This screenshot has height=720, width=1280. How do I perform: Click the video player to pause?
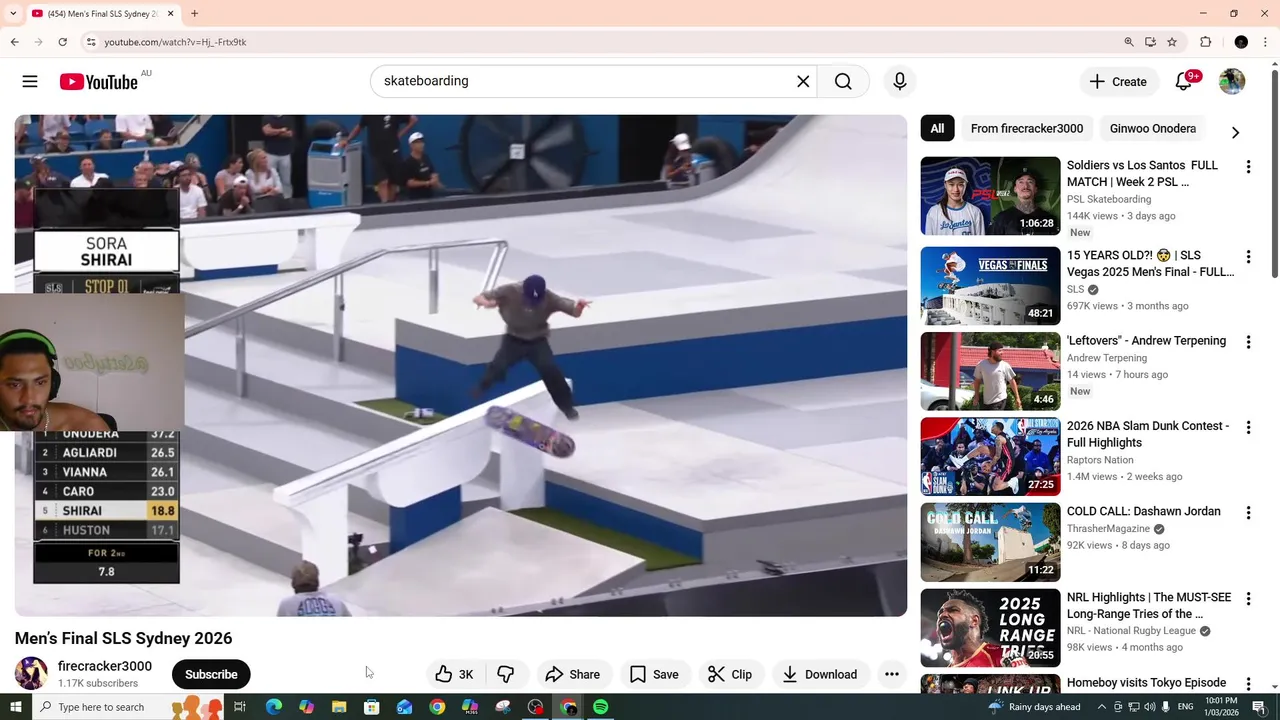point(460,365)
